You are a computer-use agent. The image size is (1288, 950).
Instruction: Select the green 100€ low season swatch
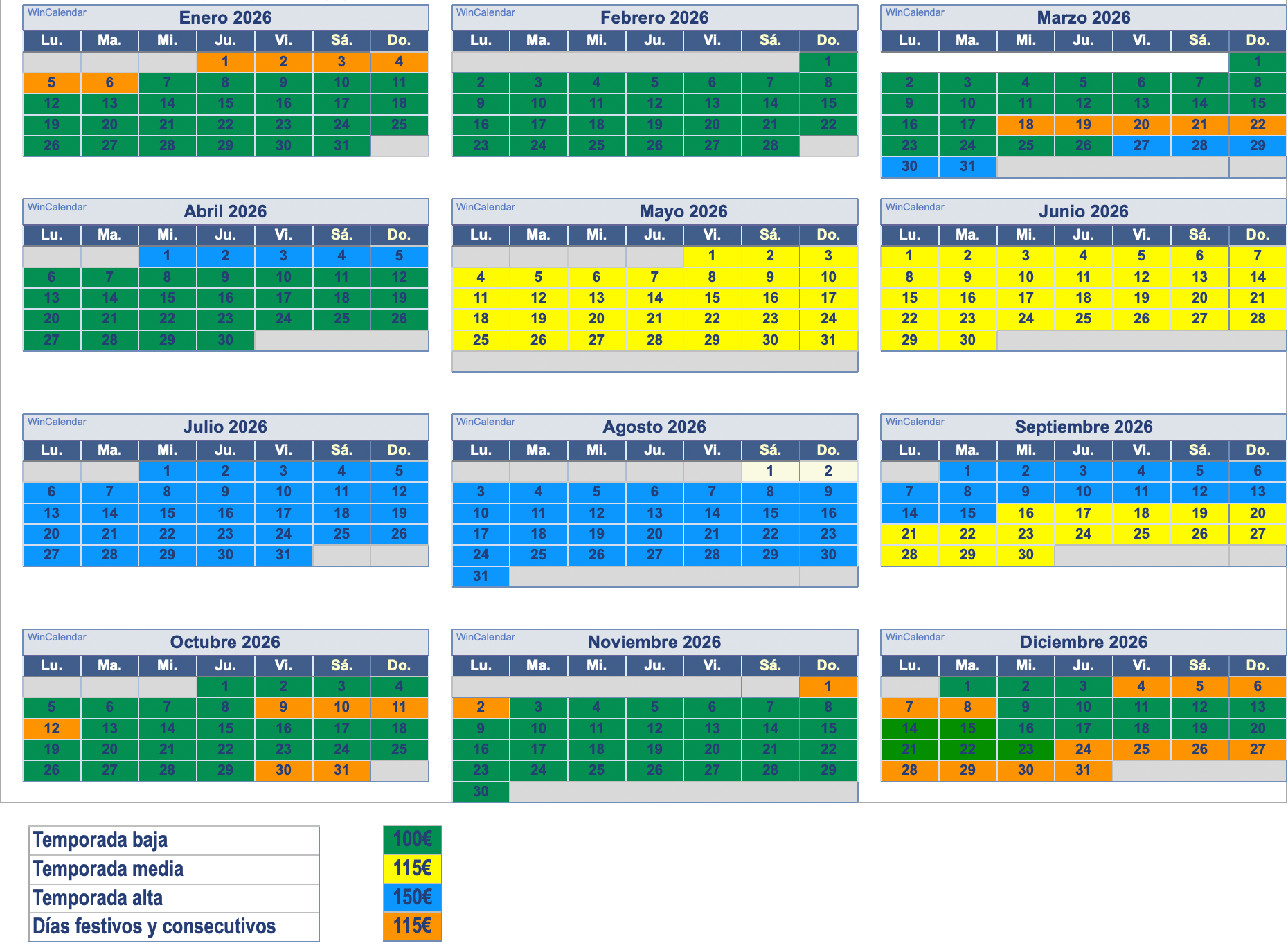click(412, 839)
